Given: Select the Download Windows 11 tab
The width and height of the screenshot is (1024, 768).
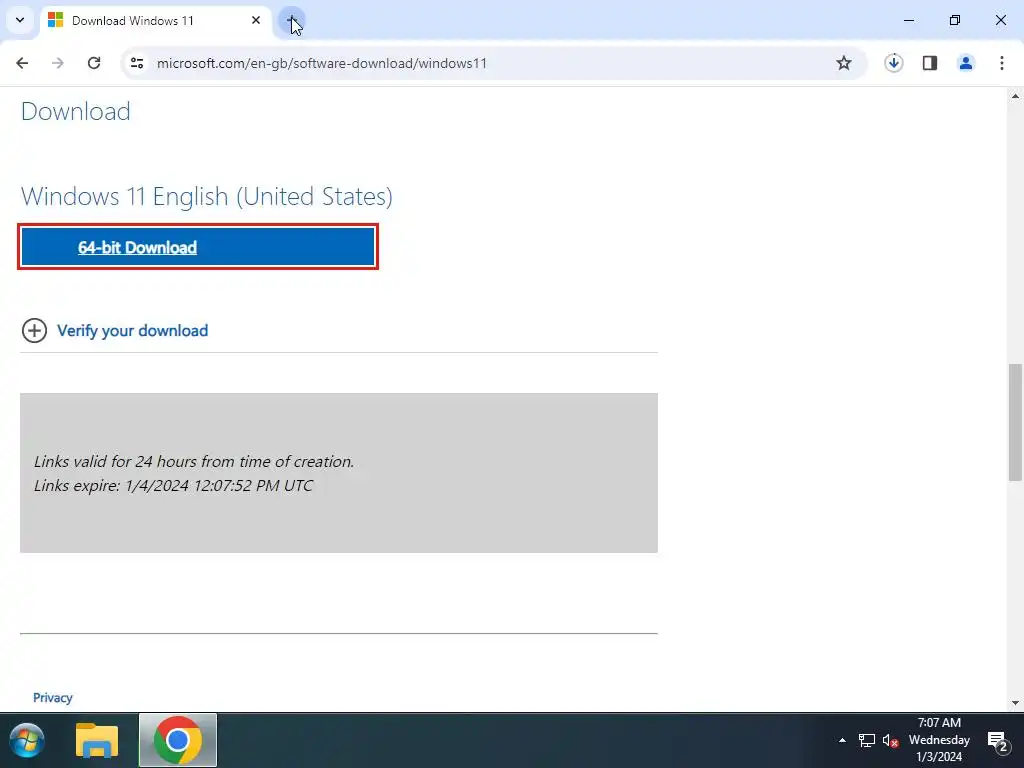Looking at the screenshot, I should pos(155,21).
